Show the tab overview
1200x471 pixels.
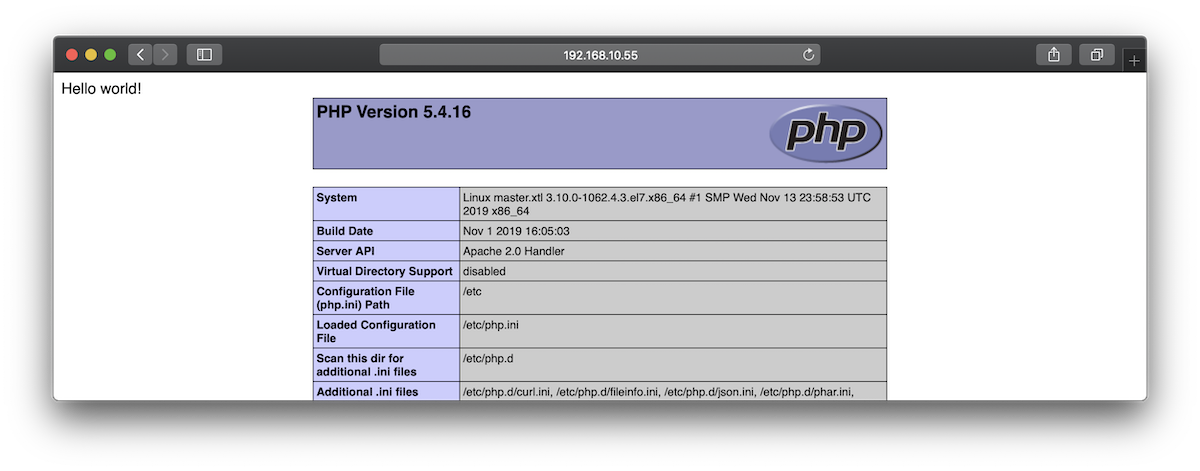point(1096,55)
